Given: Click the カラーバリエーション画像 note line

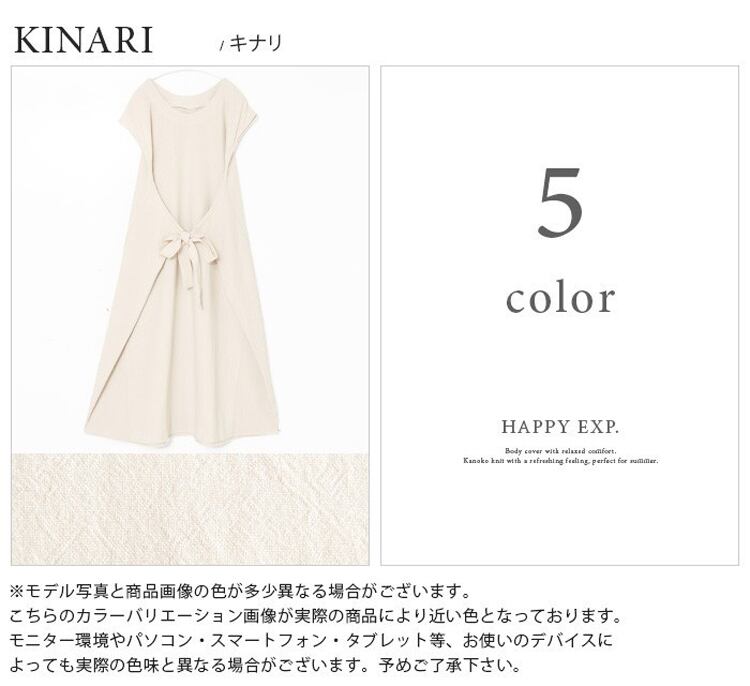Looking at the screenshot, I should (x=316, y=616).
